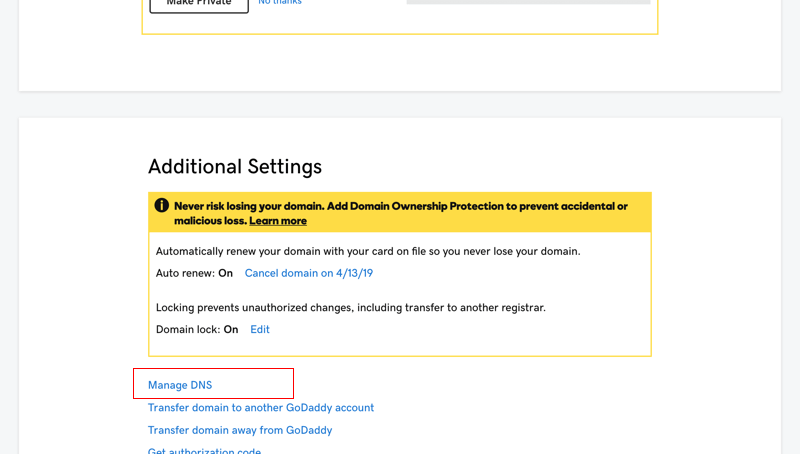
Task: Click the 'Locking prevents unauthorized changes' sentence
Action: click(351, 307)
